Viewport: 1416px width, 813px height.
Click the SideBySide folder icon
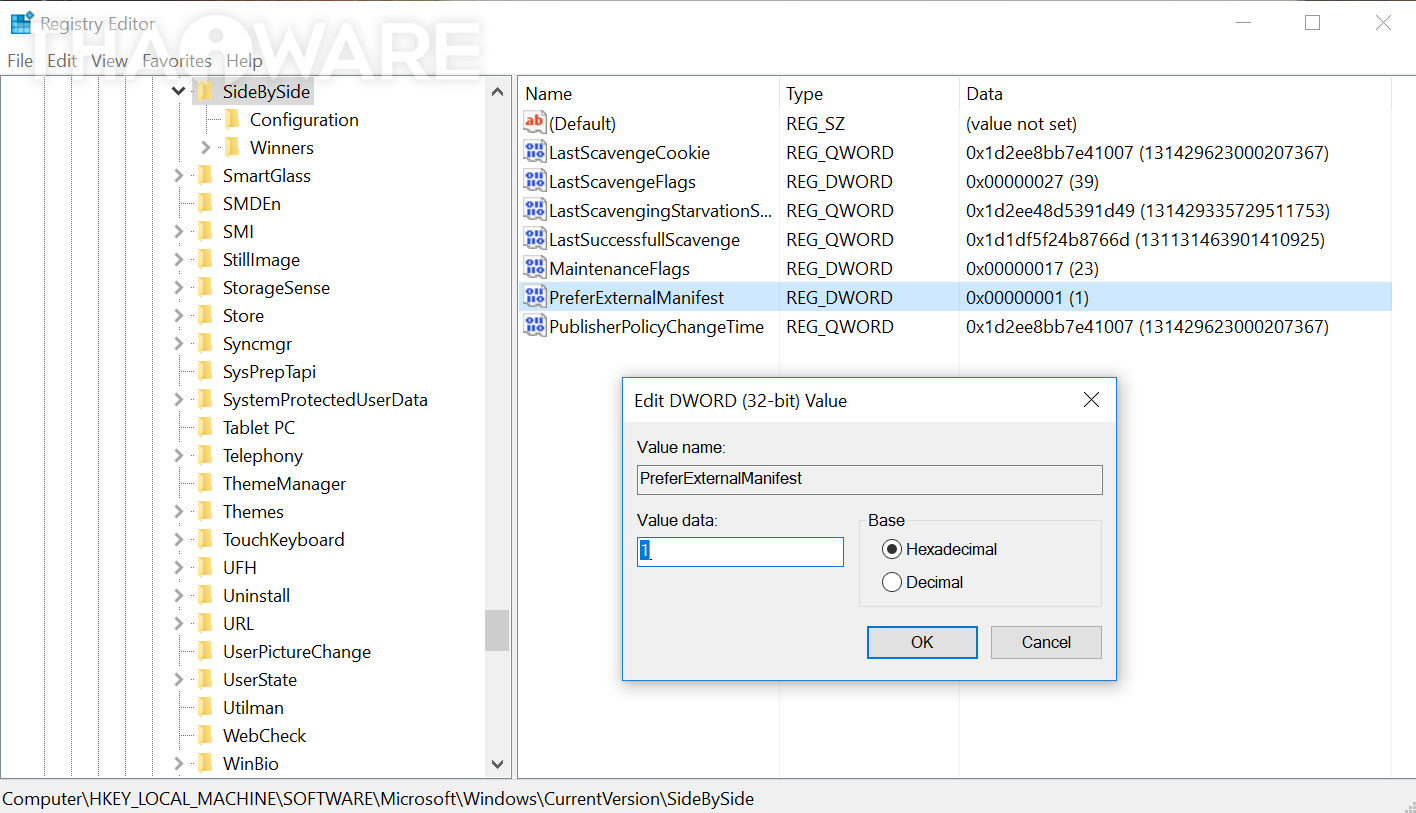pos(205,92)
